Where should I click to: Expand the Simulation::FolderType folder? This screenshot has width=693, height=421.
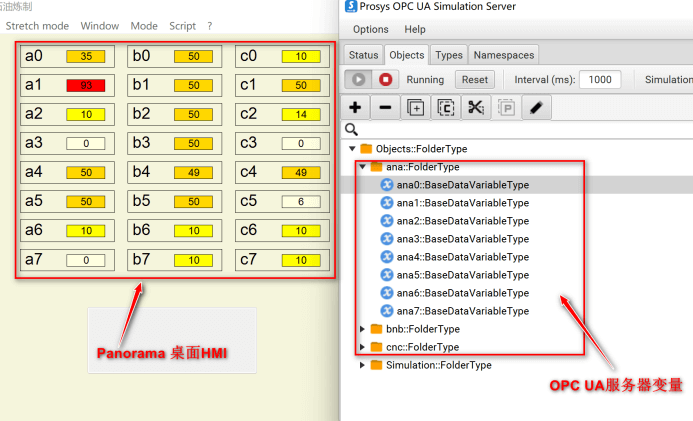tap(362, 365)
